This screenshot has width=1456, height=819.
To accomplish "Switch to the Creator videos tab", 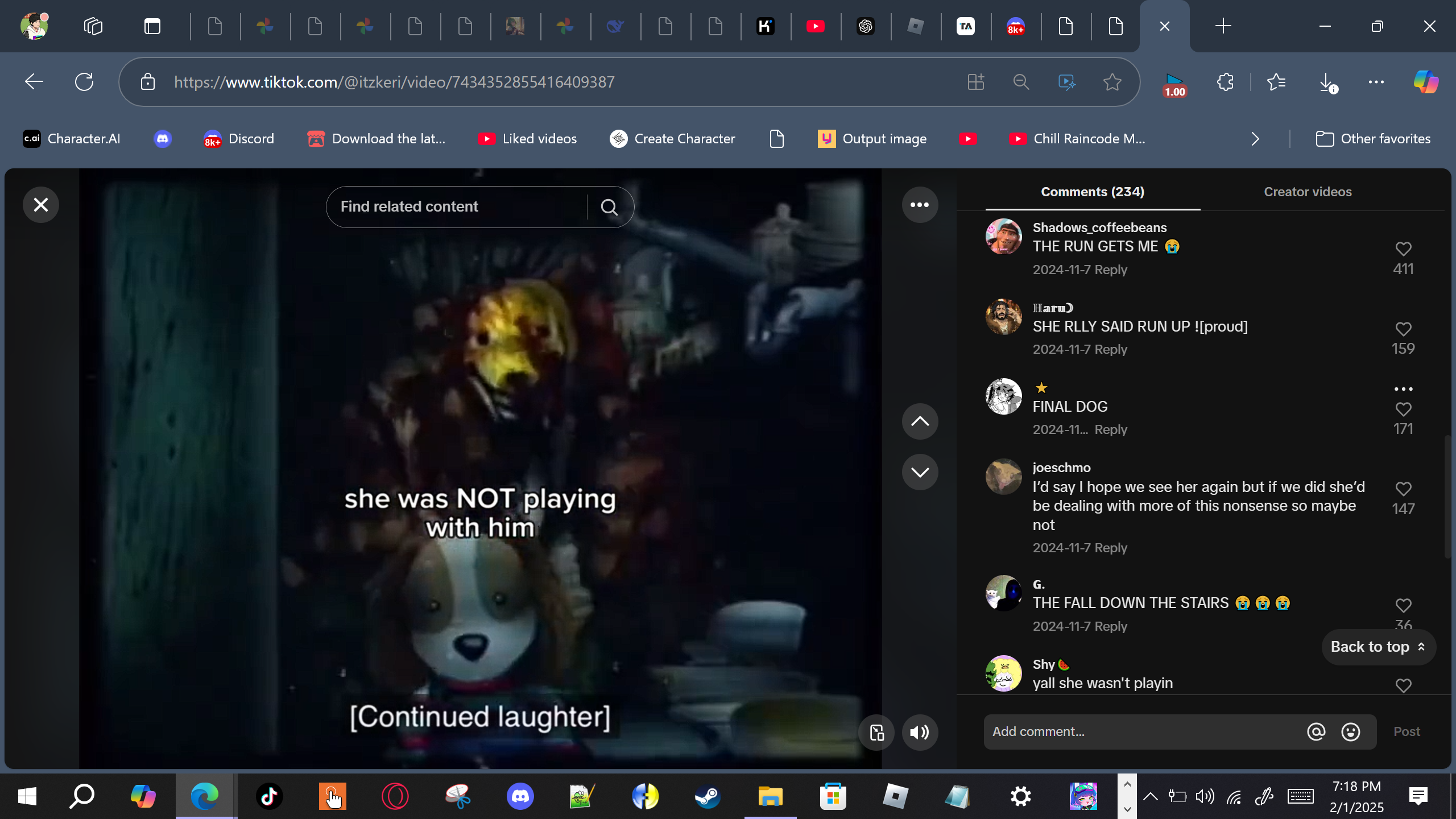I will tap(1308, 192).
